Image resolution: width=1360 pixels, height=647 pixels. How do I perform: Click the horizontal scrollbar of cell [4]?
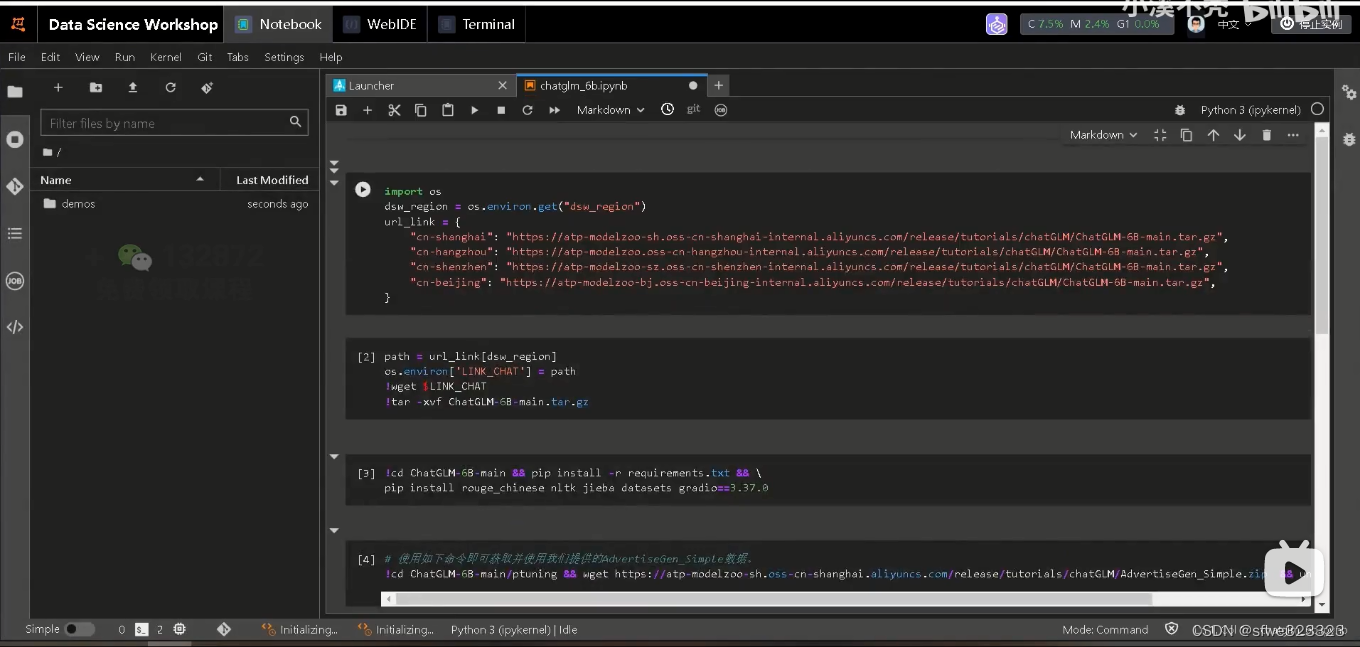(775, 599)
